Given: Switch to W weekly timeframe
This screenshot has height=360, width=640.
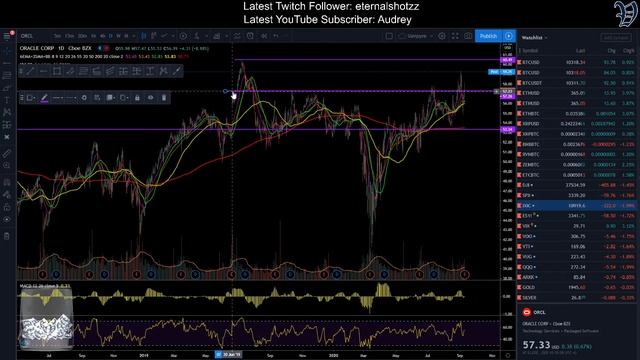Looking at the screenshot, I should (x=118, y=36).
